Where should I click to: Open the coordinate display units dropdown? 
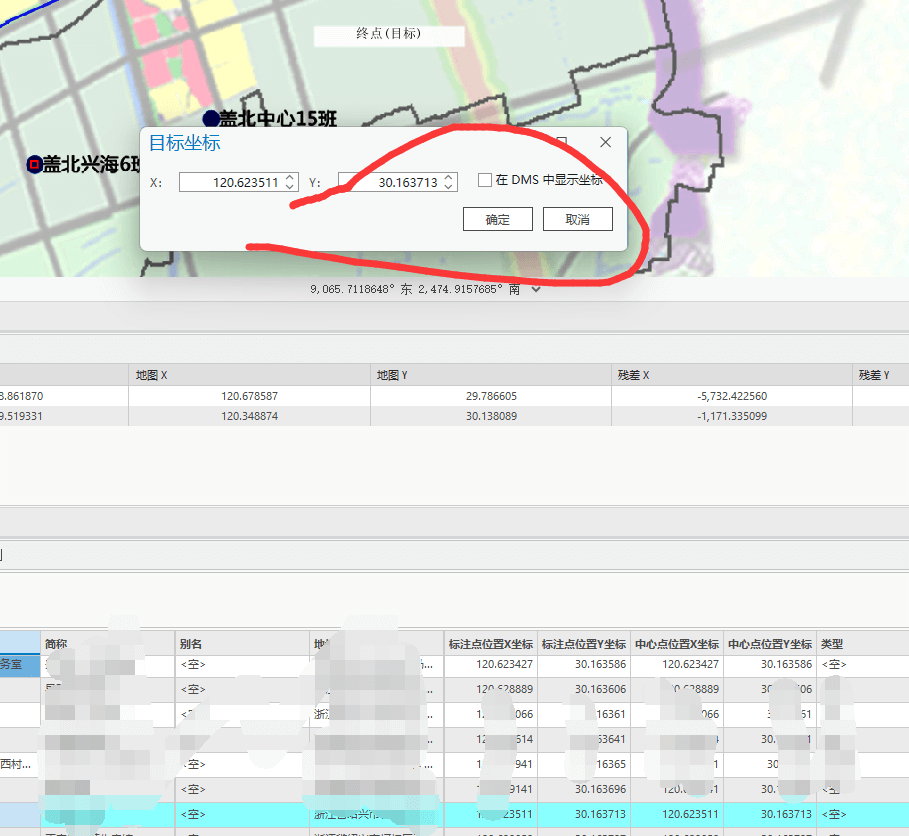click(537, 290)
